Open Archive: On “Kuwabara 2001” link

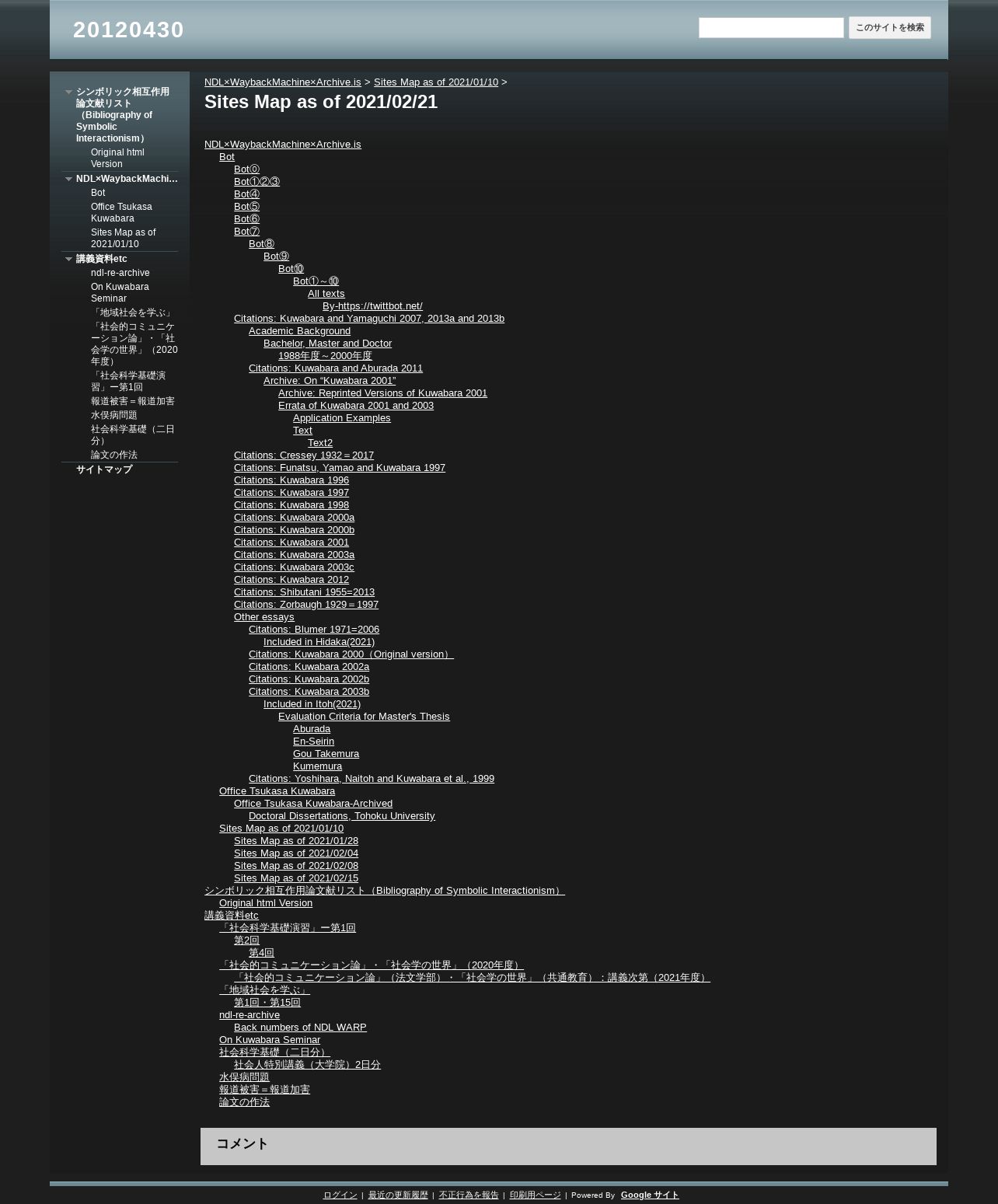[x=330, y=380]
